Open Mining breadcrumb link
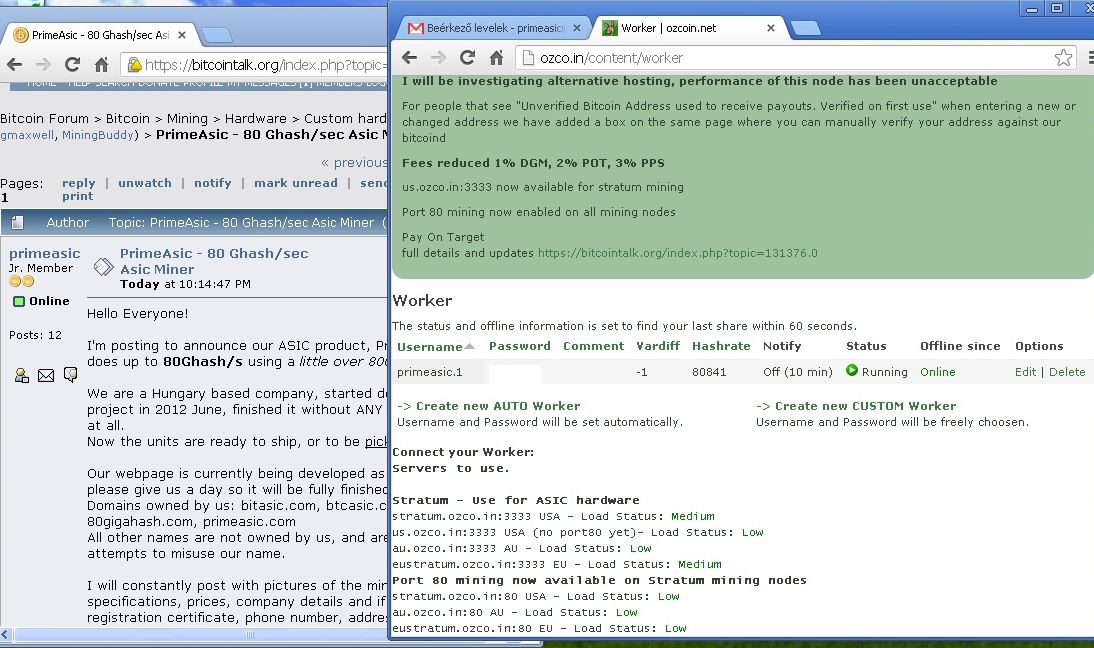 point(187,119)
